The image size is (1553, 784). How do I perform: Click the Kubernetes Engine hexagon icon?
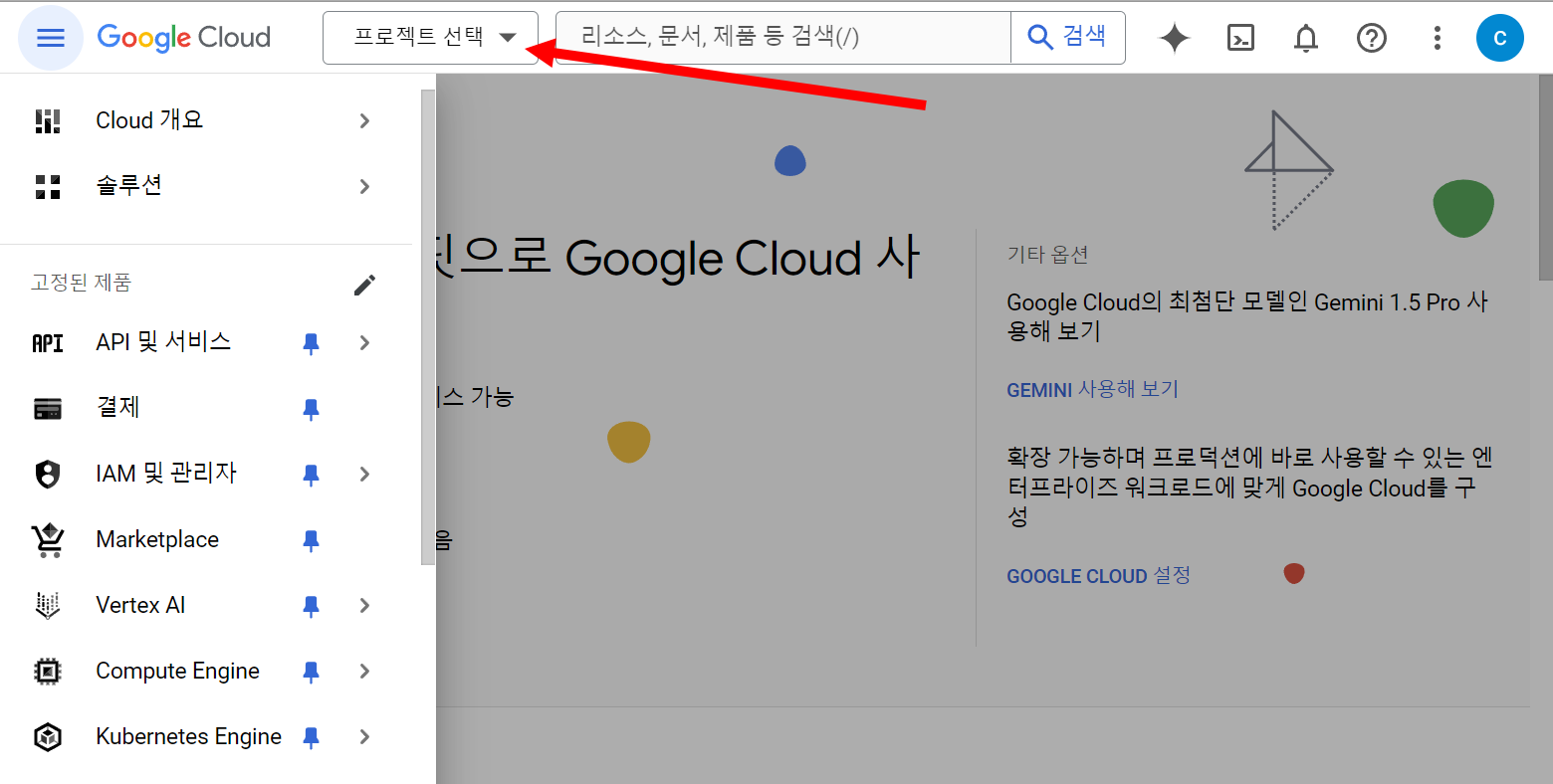pos(48,737)
